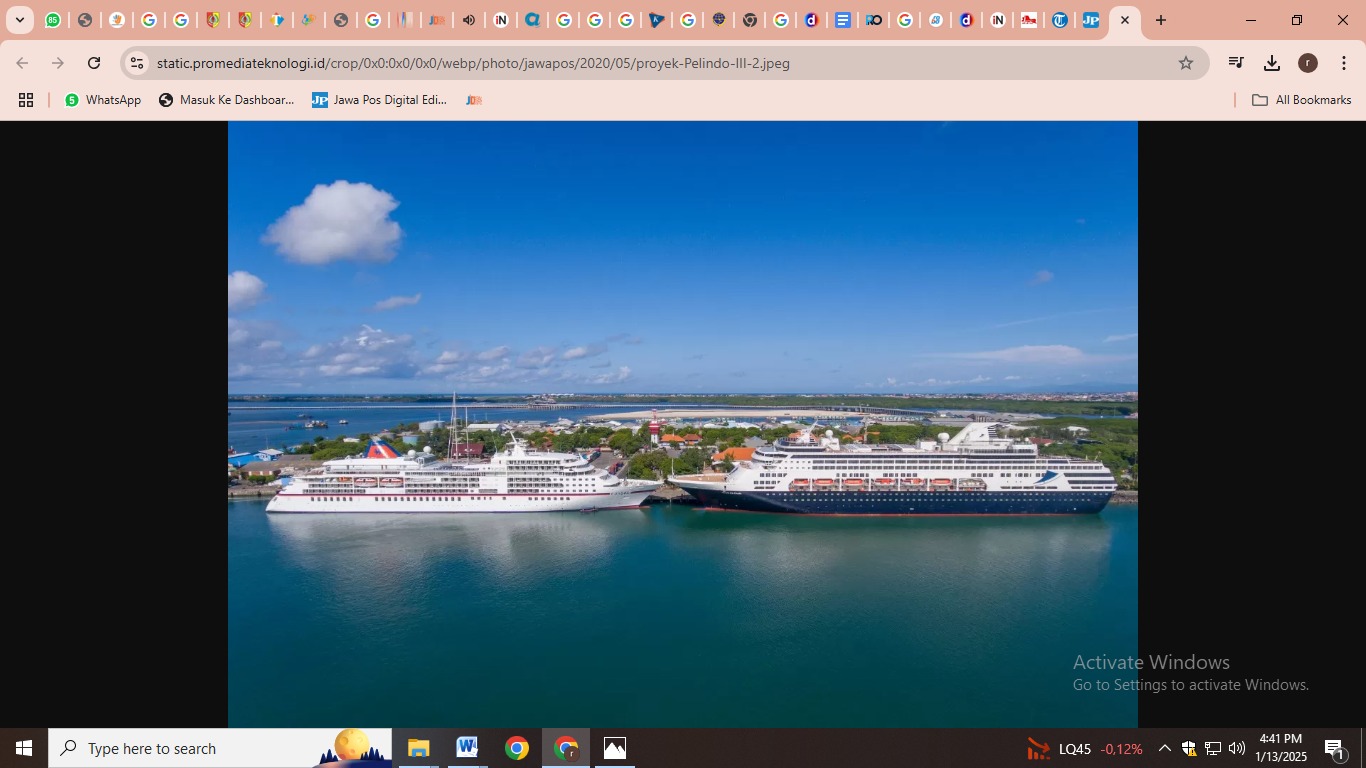The image size is (1366, 768).
Task: Open a new tab with plus button
Action: 1161,20
